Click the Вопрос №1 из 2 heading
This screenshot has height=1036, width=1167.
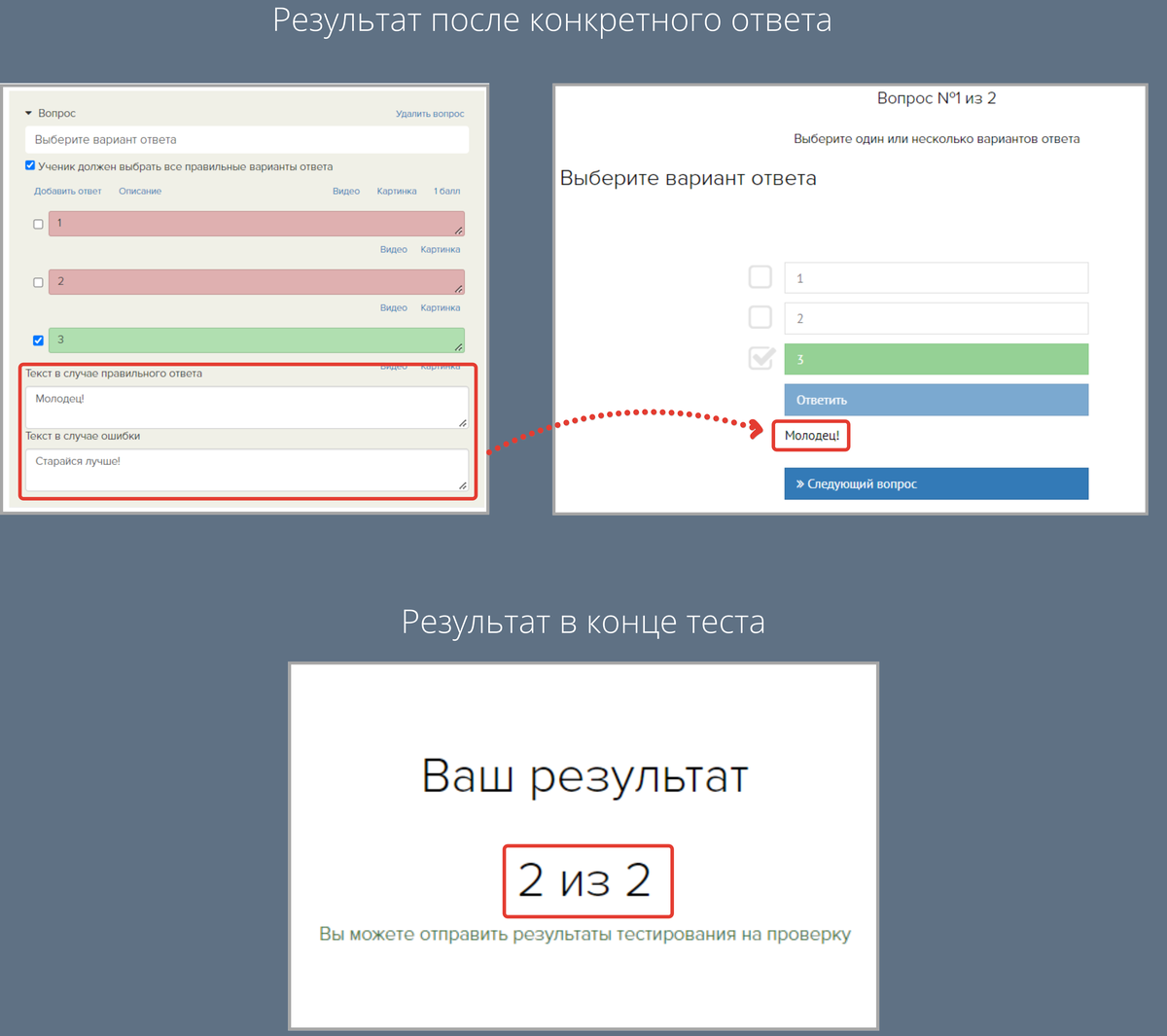[x=937, y=98]
